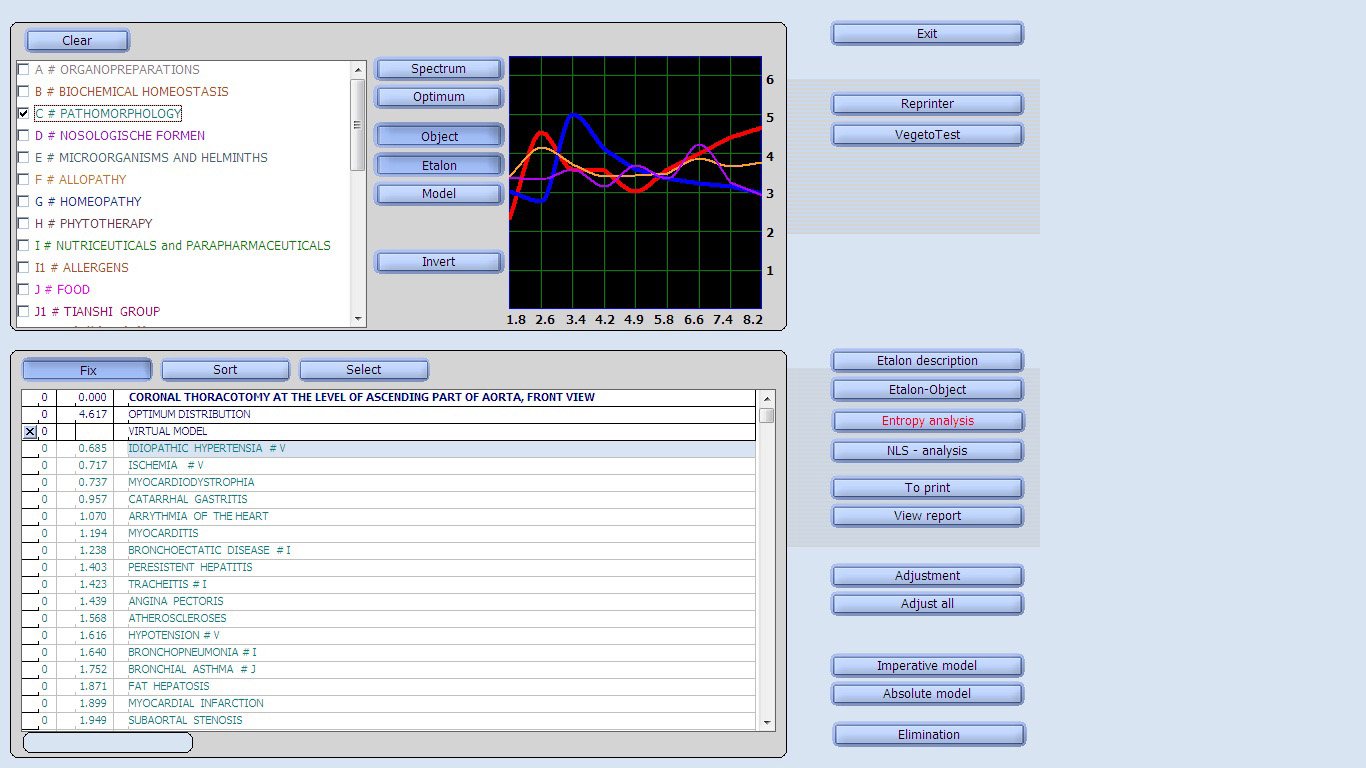Screen dimensions: 1366x768
Task: Check the A # ORGANOPREPARATIONS checkbox
Action: 24,70
